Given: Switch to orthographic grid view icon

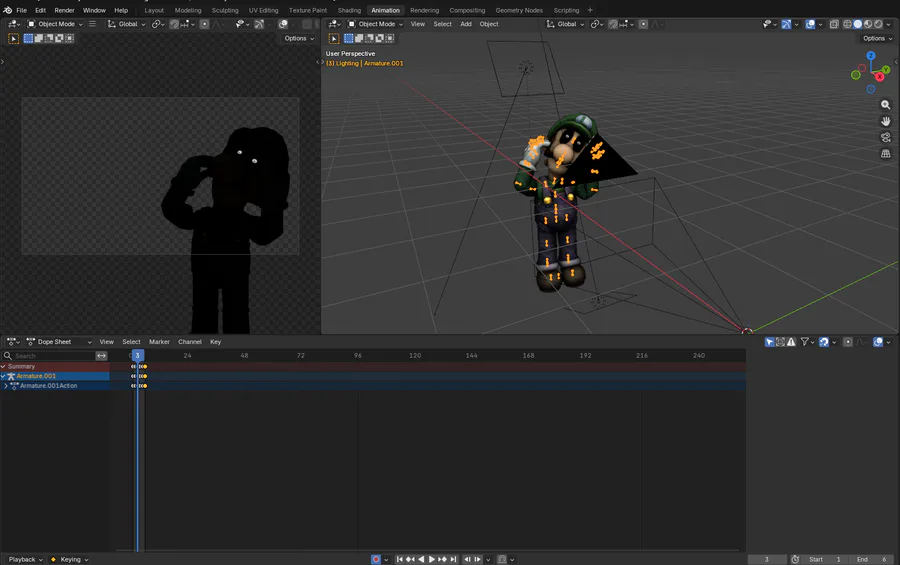Looking at the screenshot, I should 885,154.
